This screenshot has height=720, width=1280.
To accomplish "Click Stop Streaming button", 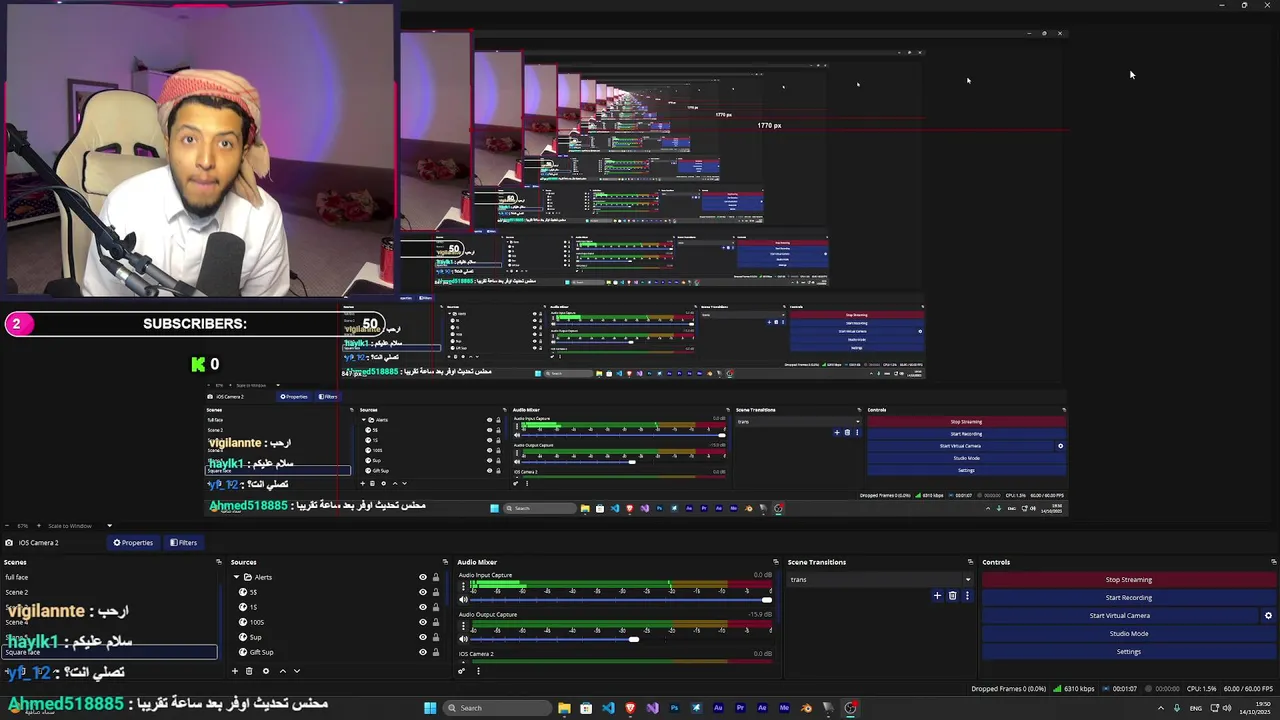I will [x=1128, y=580].
